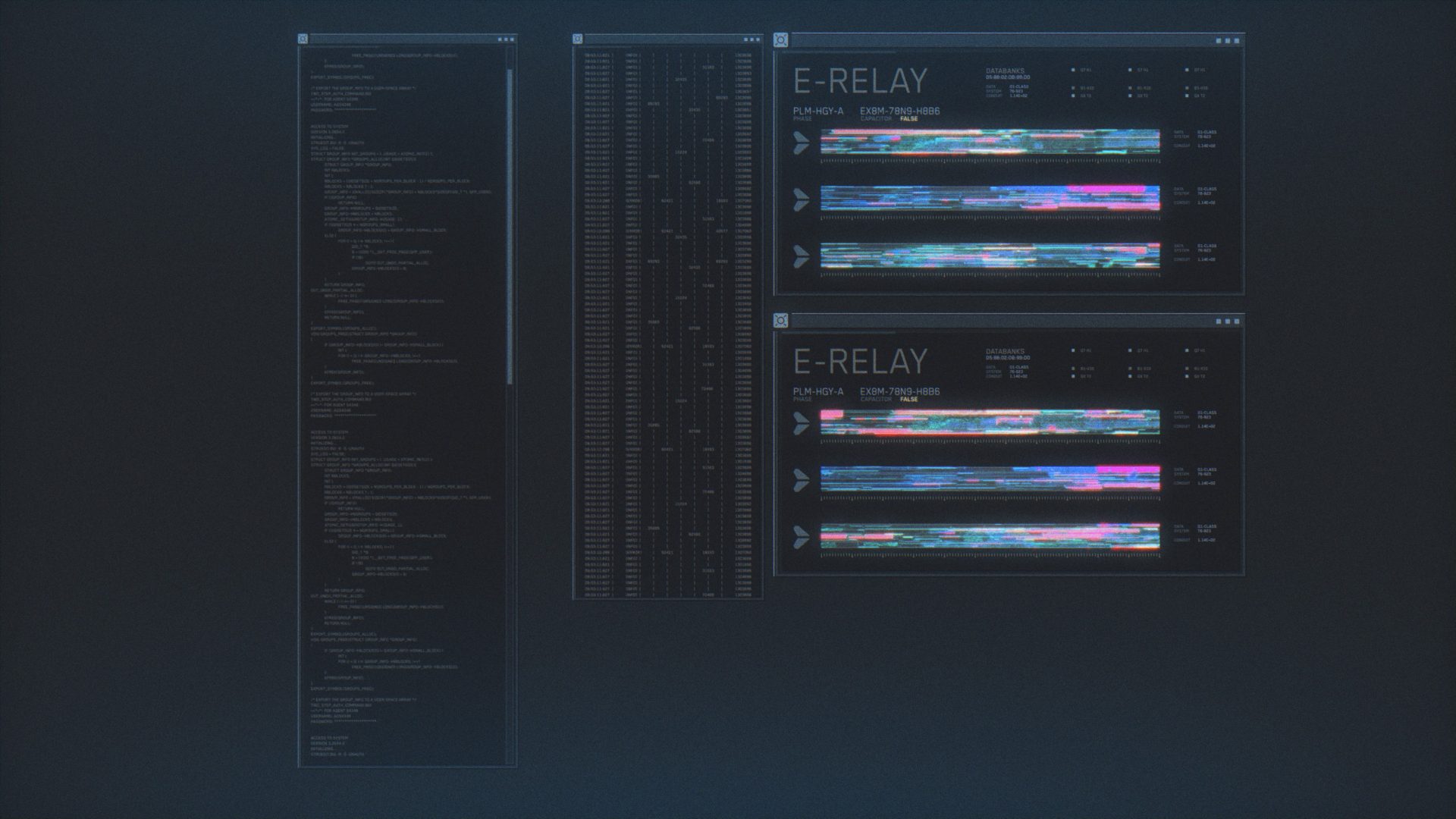1456x819 pixels.
Task: Click the third signal bar's arrow icon in lower E-RELAY
Action: 801,536
